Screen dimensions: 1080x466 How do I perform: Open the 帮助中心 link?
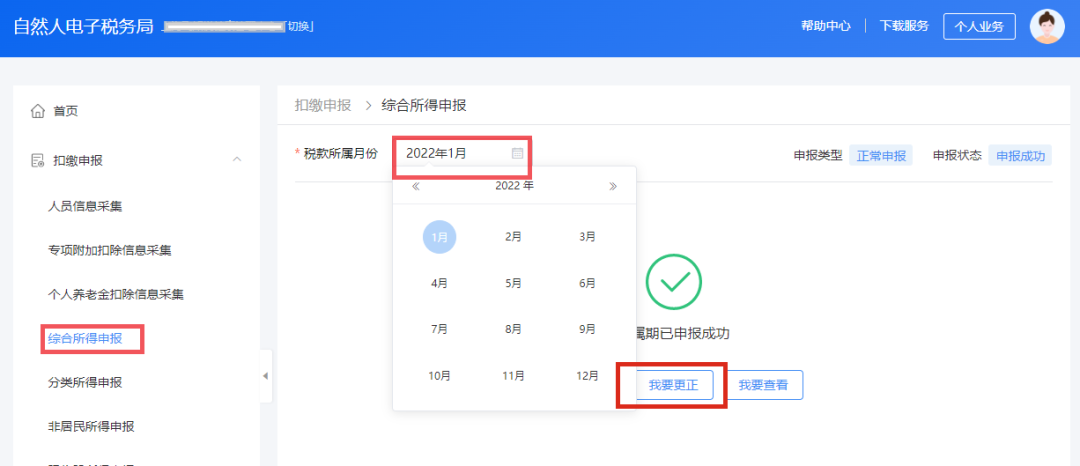tap(826, 26)
